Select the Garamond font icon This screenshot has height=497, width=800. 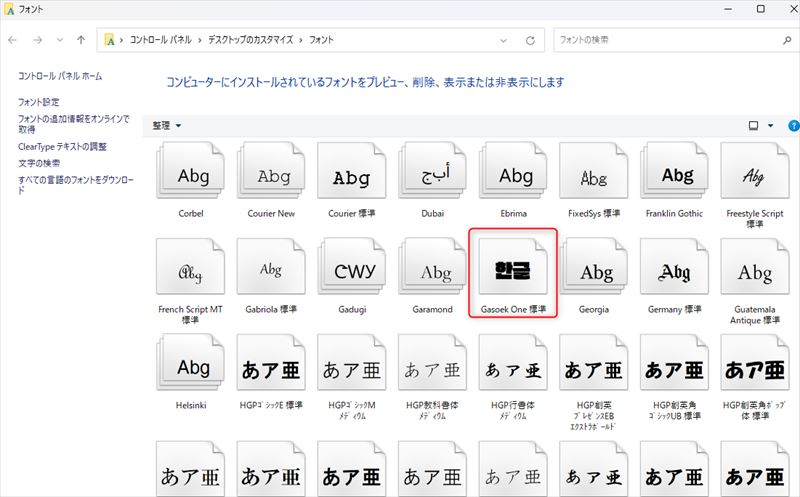tap(432, 266)
